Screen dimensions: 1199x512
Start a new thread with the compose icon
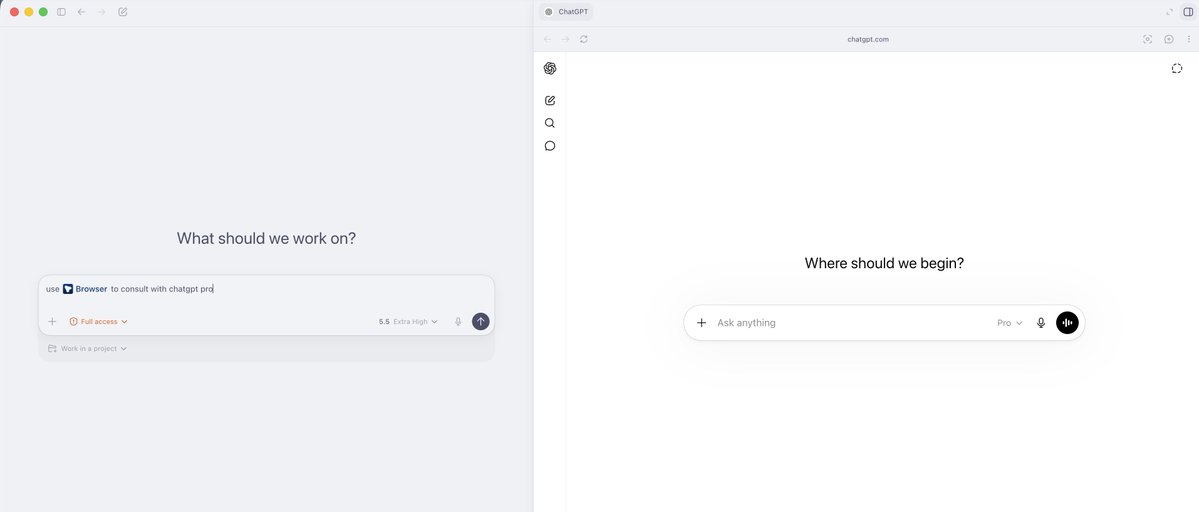pos(123,12)
